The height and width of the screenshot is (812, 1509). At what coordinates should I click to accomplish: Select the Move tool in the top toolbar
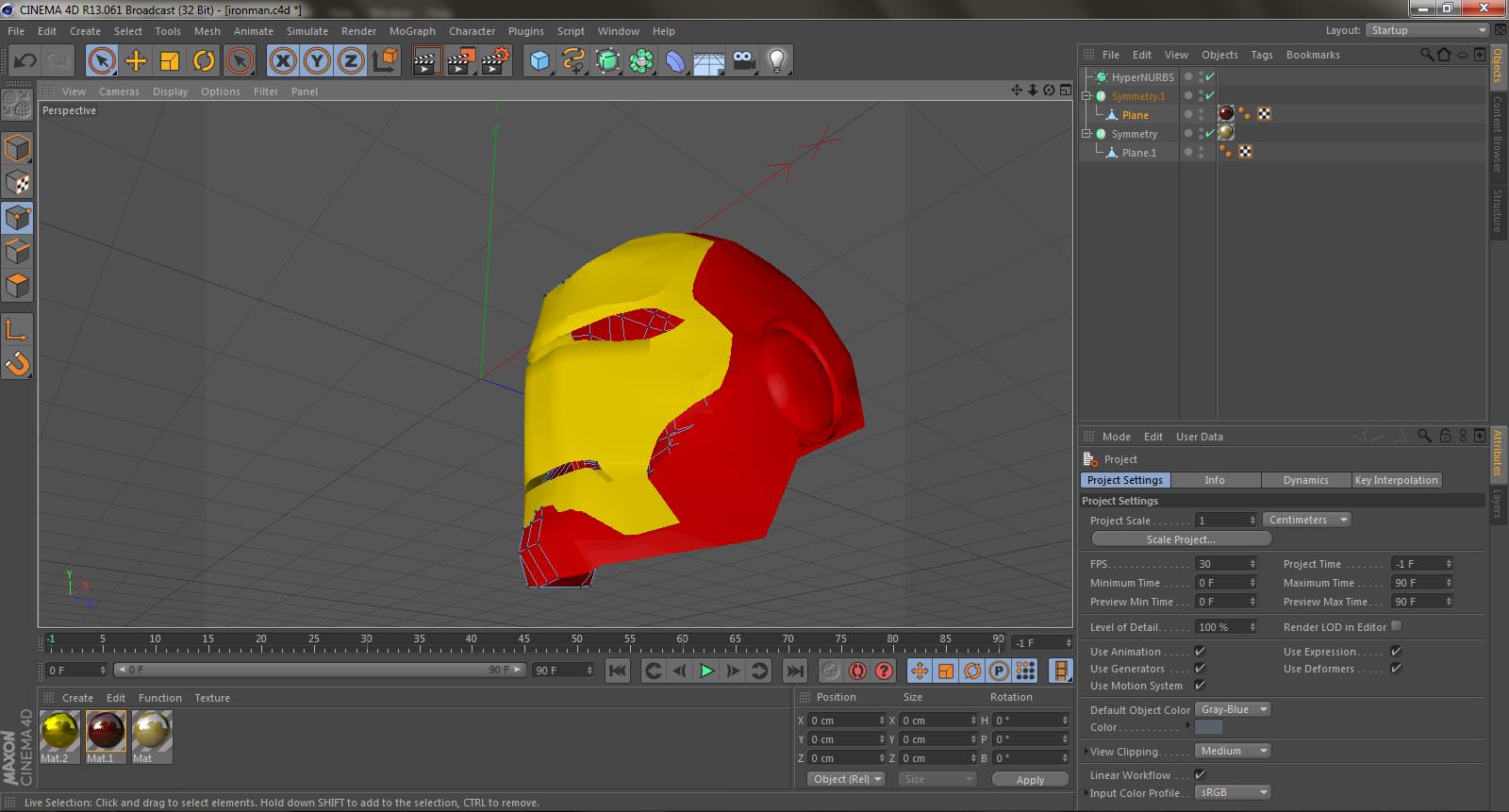pyautogui.click(x=136, y=61)
